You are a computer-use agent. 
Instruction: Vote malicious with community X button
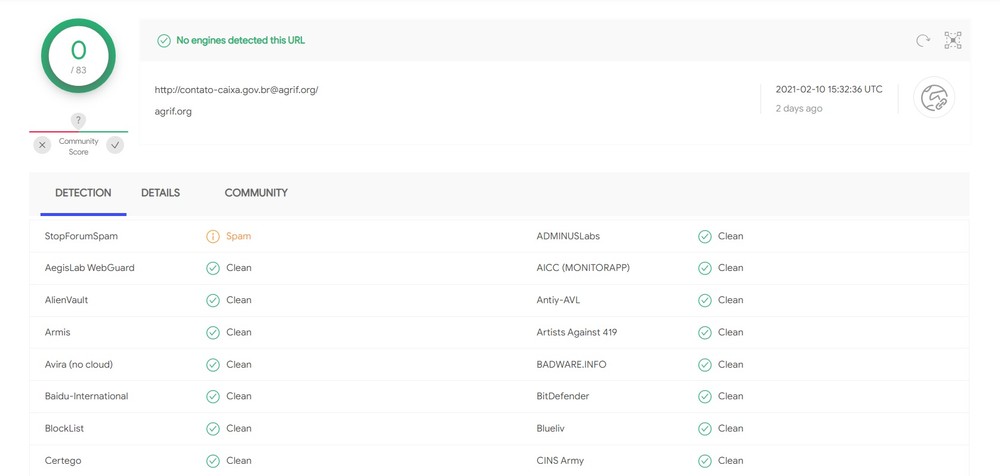42,145
